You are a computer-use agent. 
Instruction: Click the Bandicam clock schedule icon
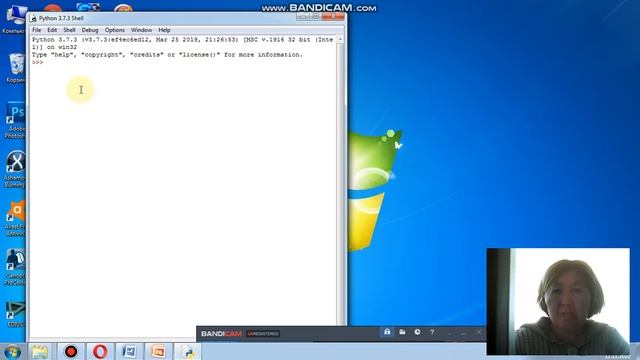click(x=417, y=332)
